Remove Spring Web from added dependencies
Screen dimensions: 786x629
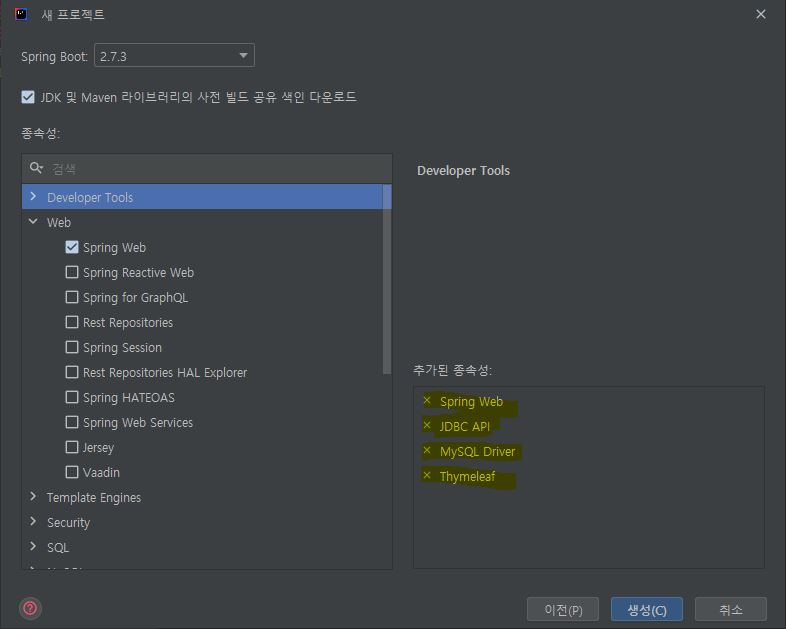click(427, 400)
